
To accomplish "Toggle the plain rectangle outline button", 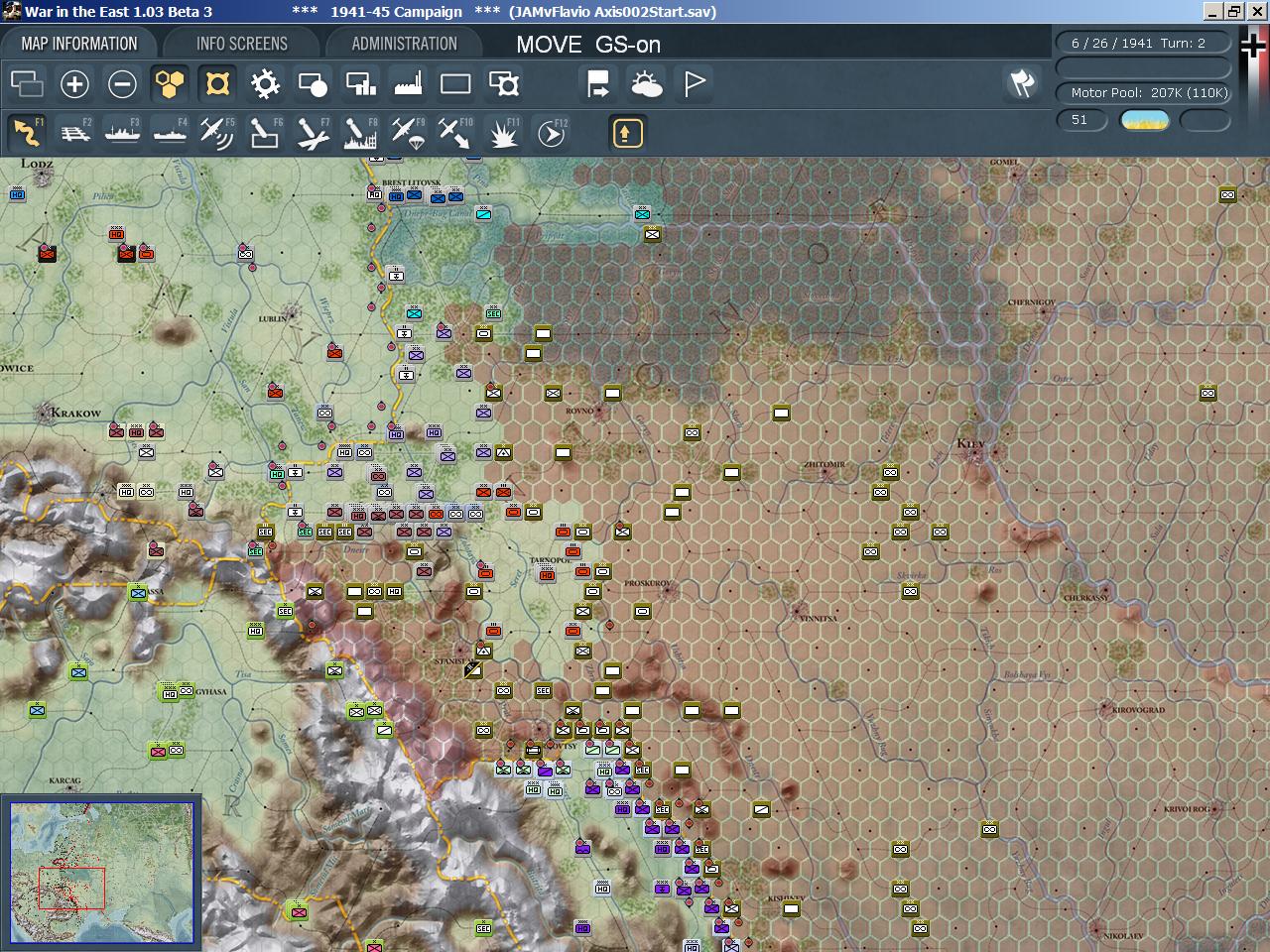I will point(455,84).
